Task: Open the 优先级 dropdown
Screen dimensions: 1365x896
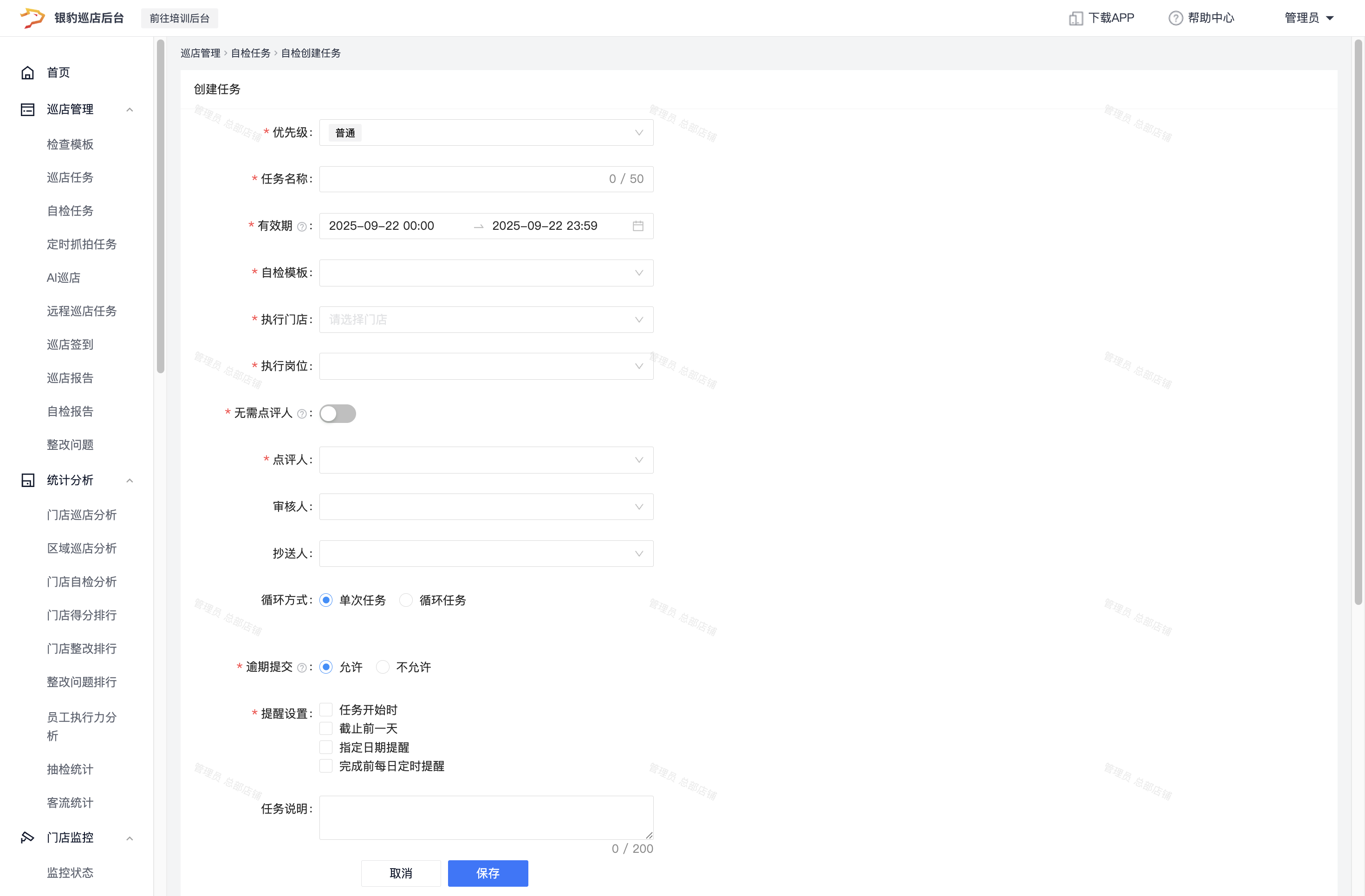Action: click(x=486, y=132)
